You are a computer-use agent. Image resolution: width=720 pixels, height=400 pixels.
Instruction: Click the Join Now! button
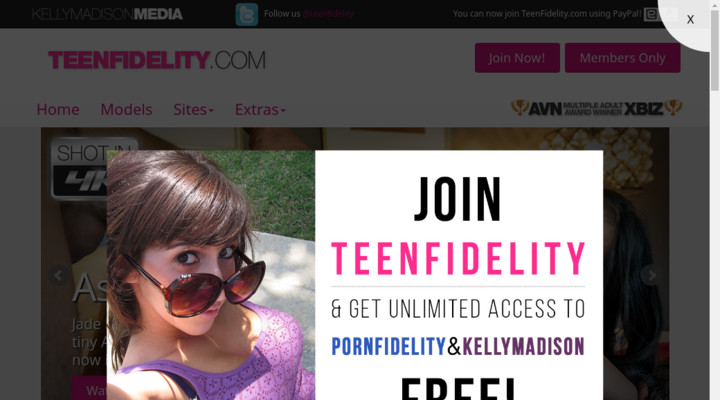517,58
